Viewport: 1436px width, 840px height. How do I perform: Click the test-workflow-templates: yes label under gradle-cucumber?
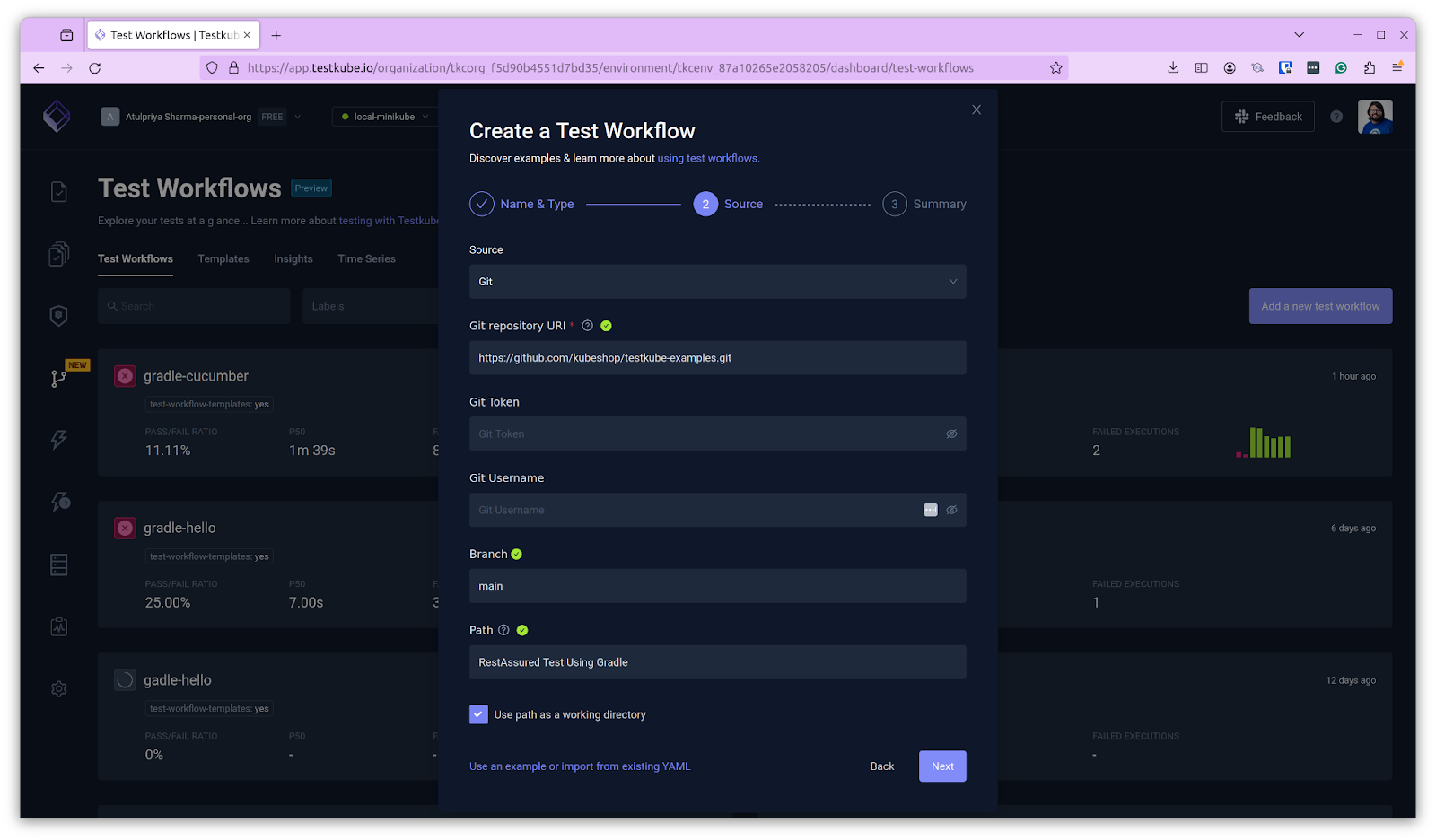tap(209, 405)
